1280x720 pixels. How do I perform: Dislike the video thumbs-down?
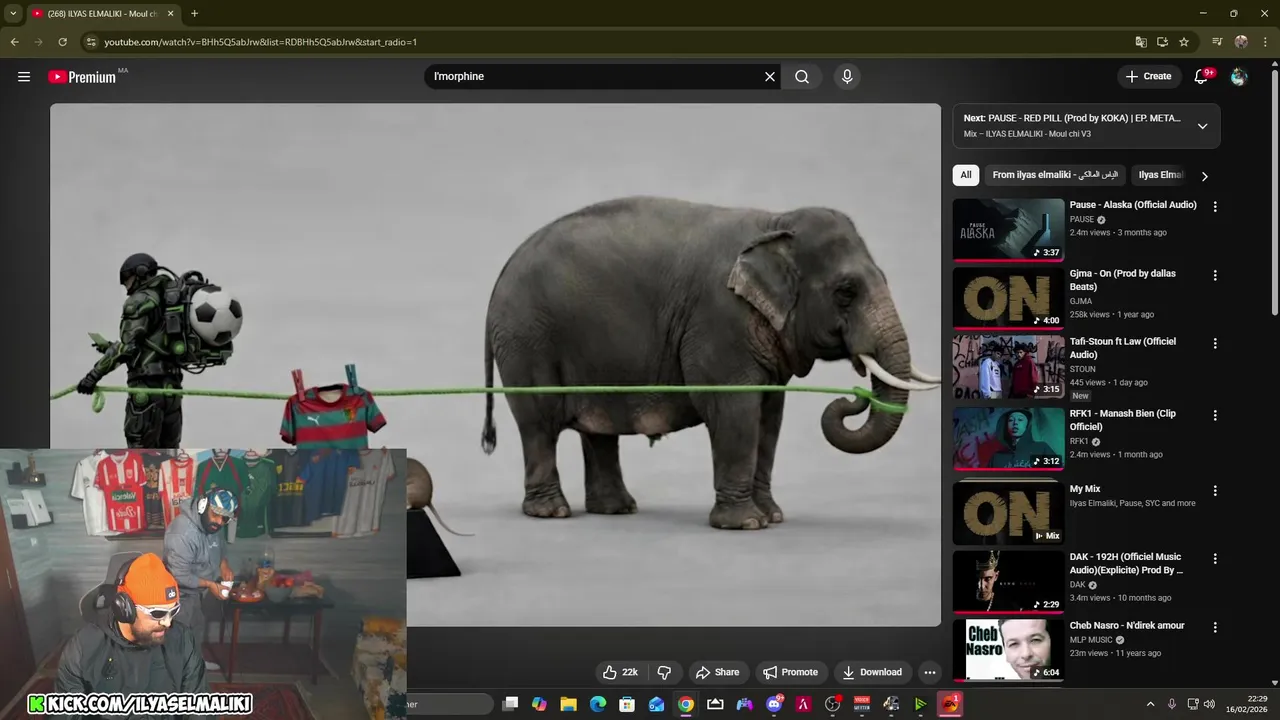[664, 672]
